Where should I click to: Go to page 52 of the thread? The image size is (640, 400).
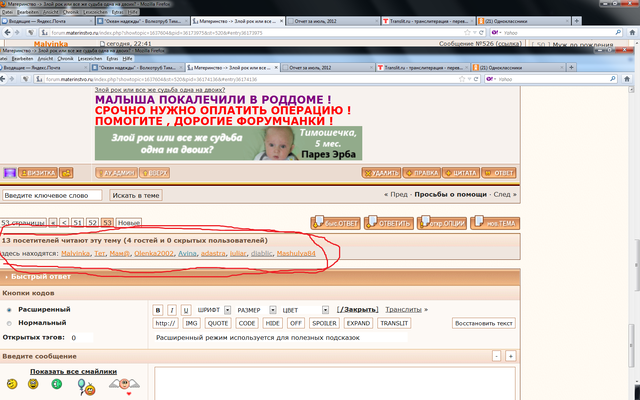pos(91,222)
